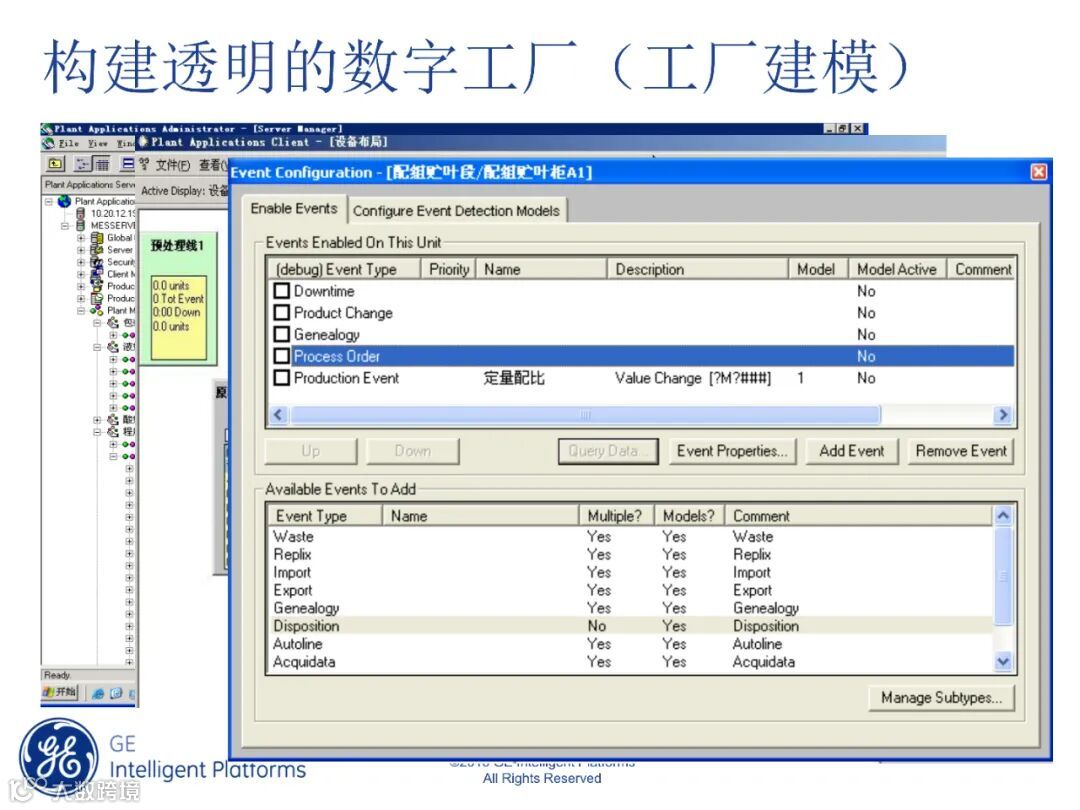Click the Multiple? column header

615,516
